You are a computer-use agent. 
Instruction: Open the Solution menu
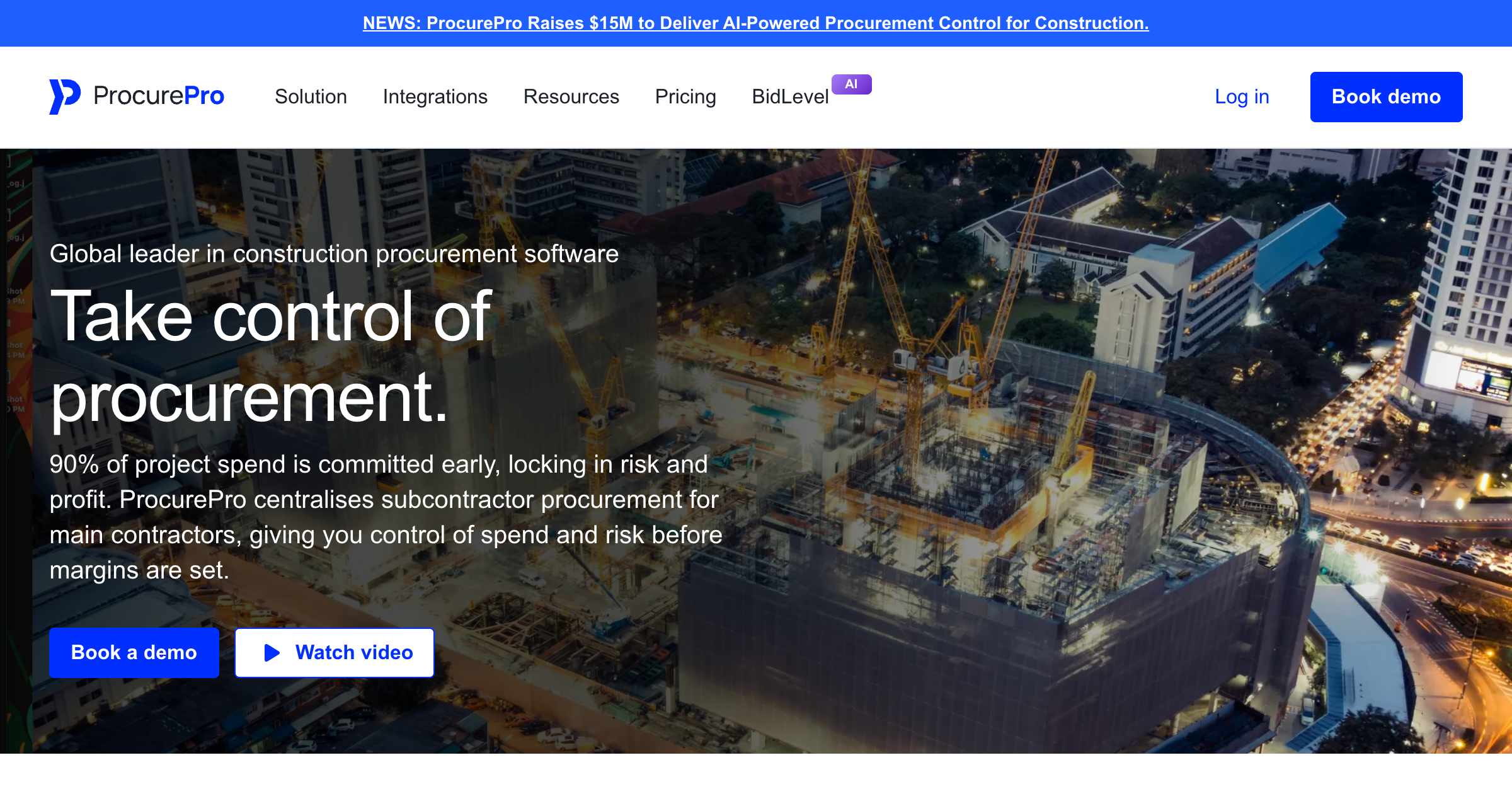pyautogui.click(x=311, y=96)
